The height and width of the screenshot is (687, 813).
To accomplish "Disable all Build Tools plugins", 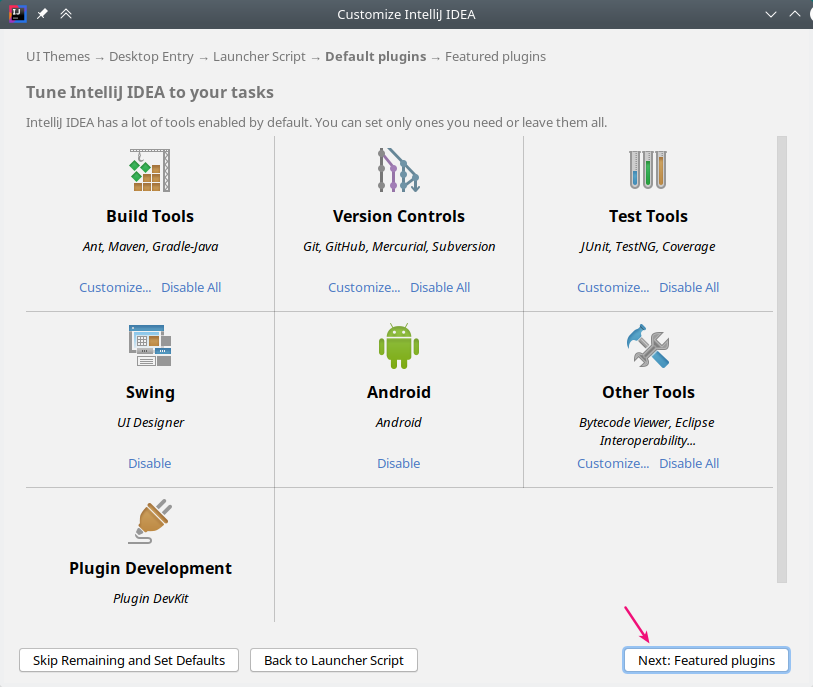I will [191, 287].
